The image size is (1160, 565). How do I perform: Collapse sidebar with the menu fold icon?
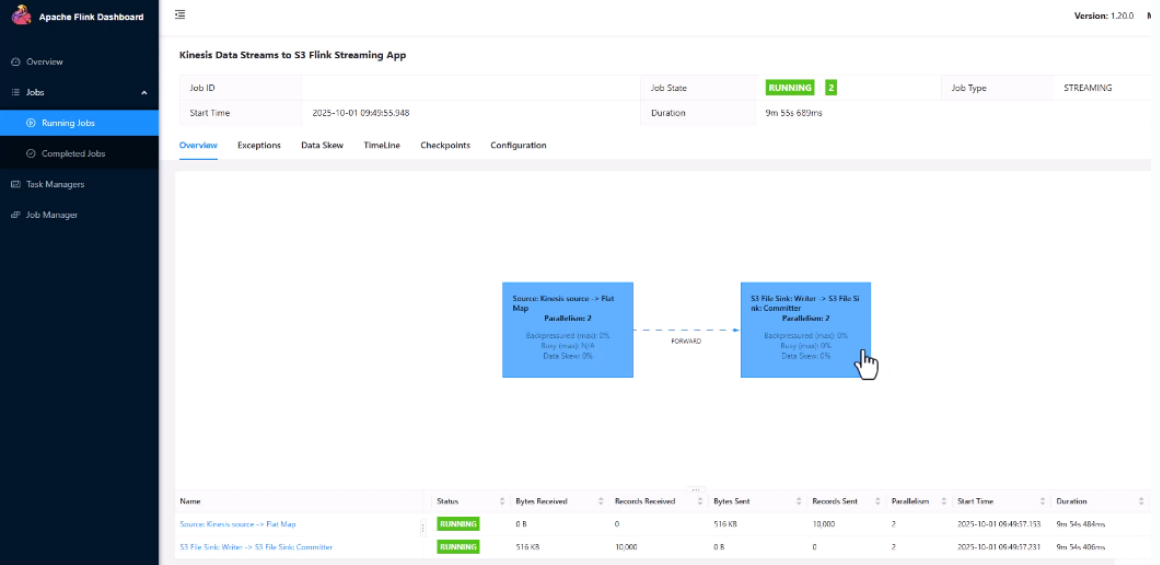180,15
